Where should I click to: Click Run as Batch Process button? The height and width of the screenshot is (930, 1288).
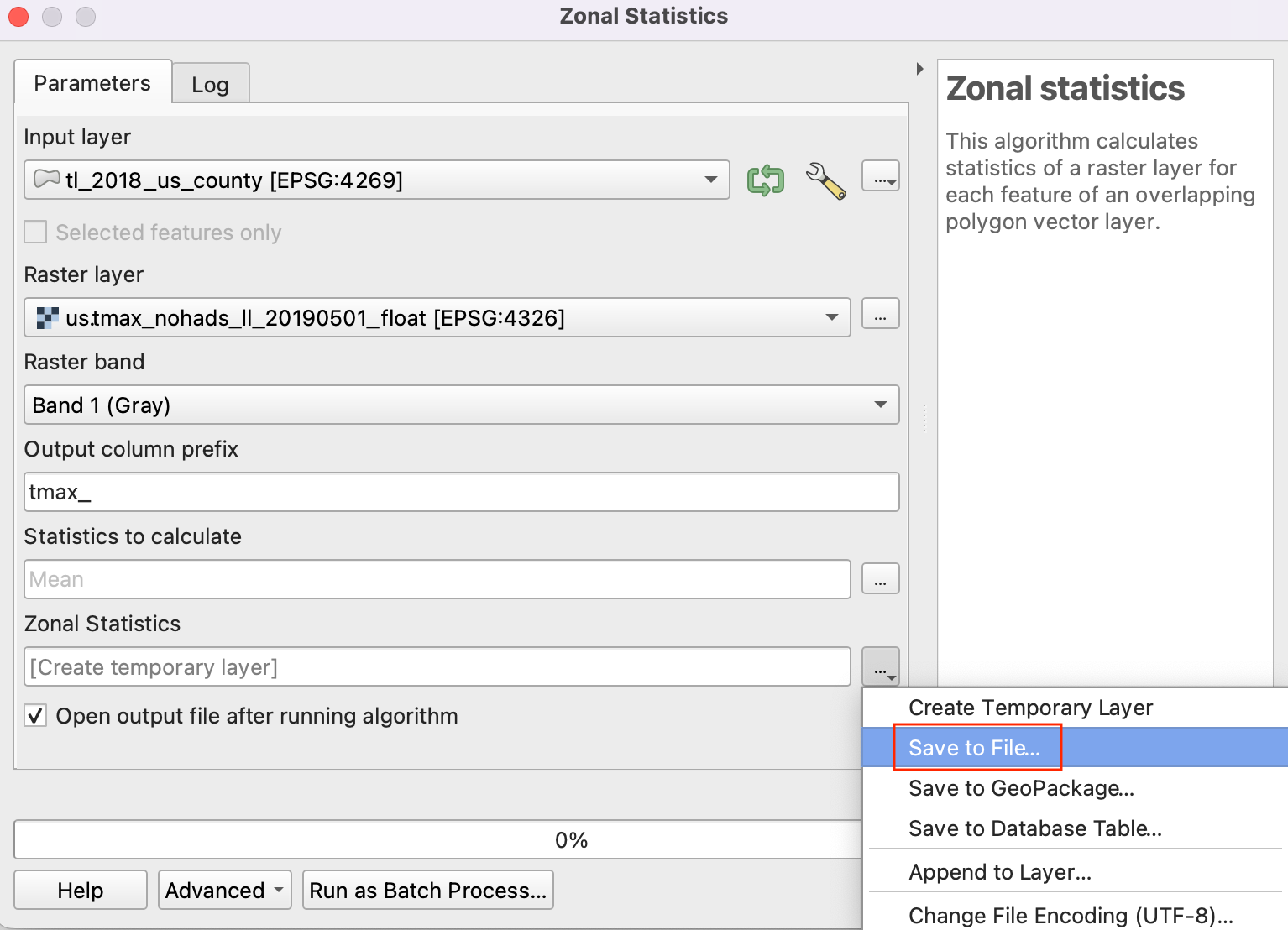tap(427, 891)
